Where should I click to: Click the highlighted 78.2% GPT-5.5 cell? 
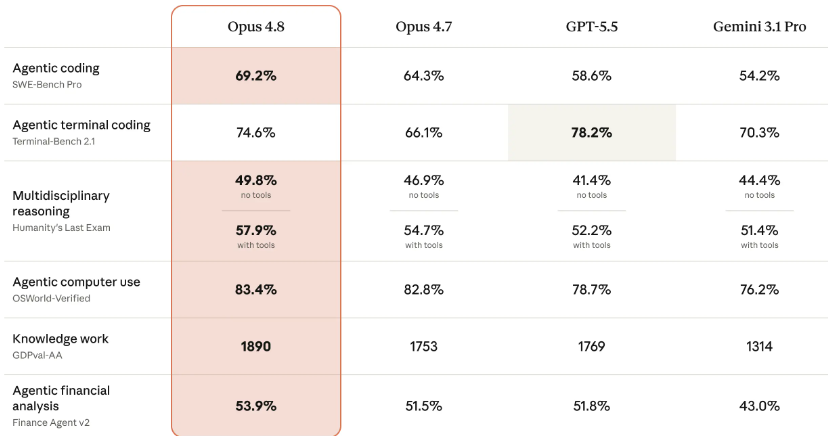[591, 132]
